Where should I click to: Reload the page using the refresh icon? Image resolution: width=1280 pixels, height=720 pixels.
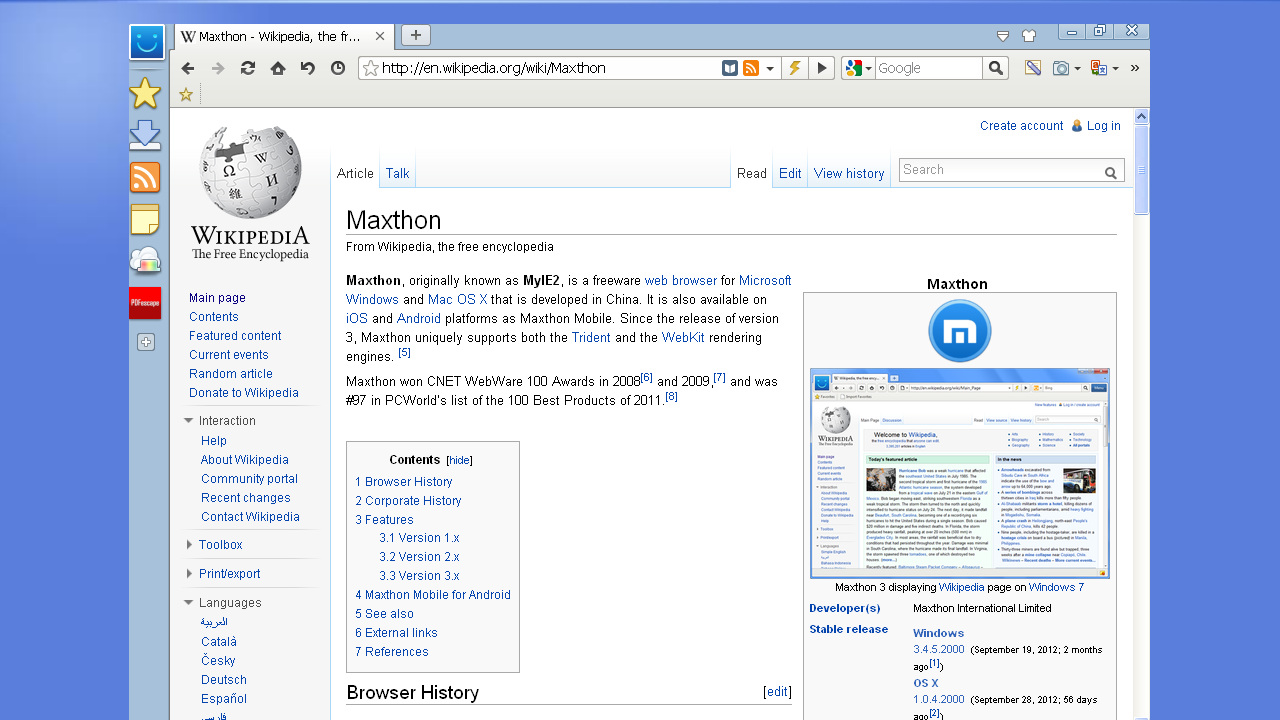pos(247,68)
